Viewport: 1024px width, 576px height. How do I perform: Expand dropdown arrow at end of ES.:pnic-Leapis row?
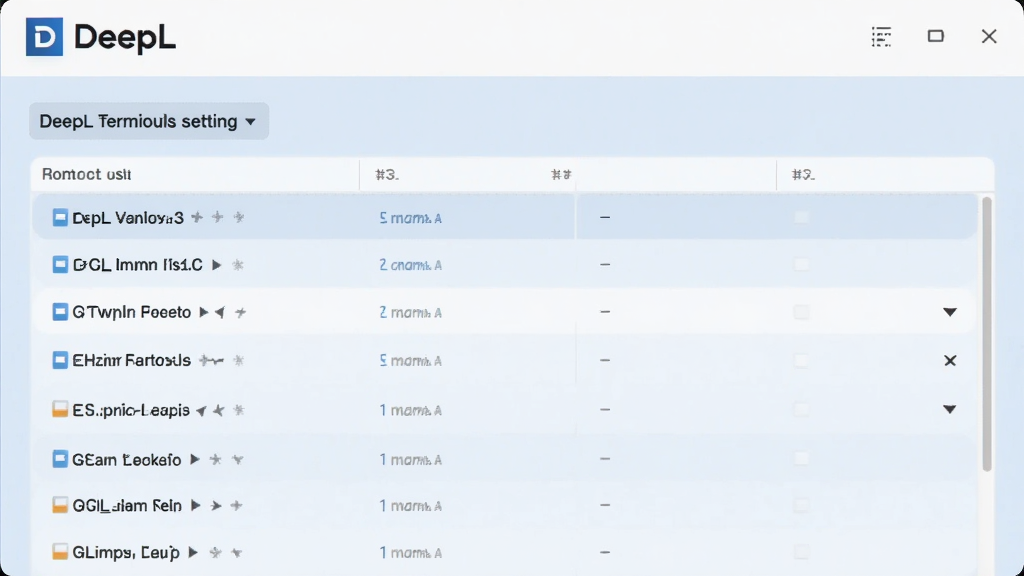pyautogui.click(x=950, y=409)
